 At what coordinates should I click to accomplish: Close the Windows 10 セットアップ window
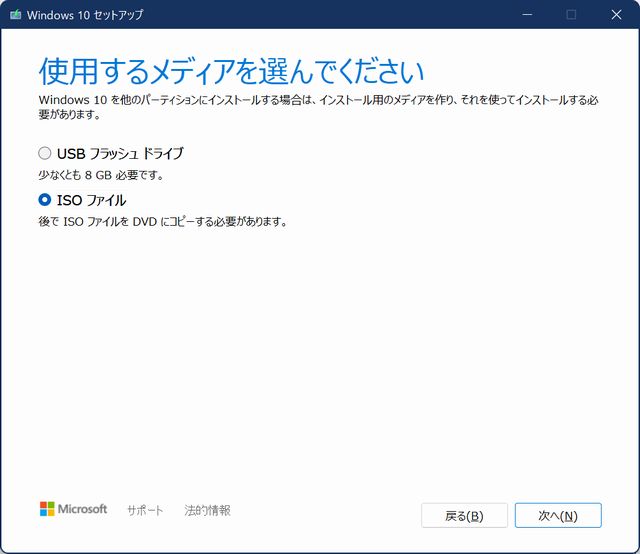click(616, 15)
